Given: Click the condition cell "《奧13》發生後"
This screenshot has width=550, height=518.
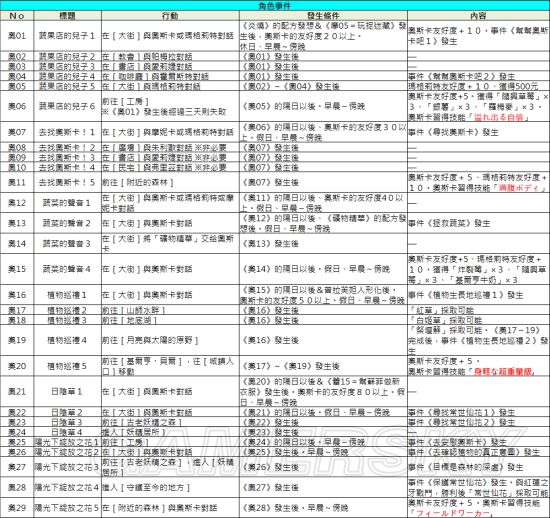Looking at the screenshot, I should [x=323, y=243].
